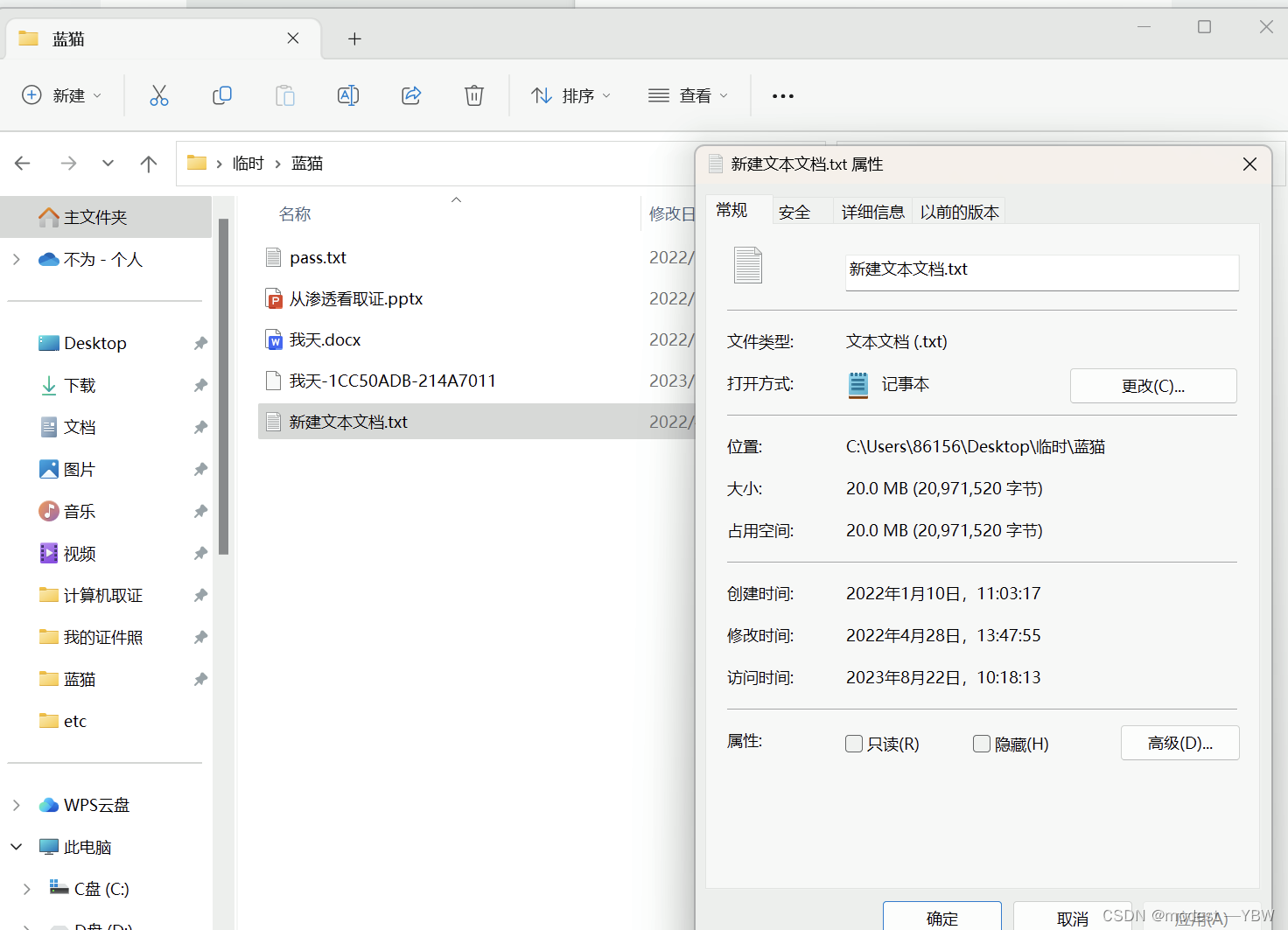Select 主文件夹 in navigation pane
This screenshot has width=1288, height=930.
point(106,217)
